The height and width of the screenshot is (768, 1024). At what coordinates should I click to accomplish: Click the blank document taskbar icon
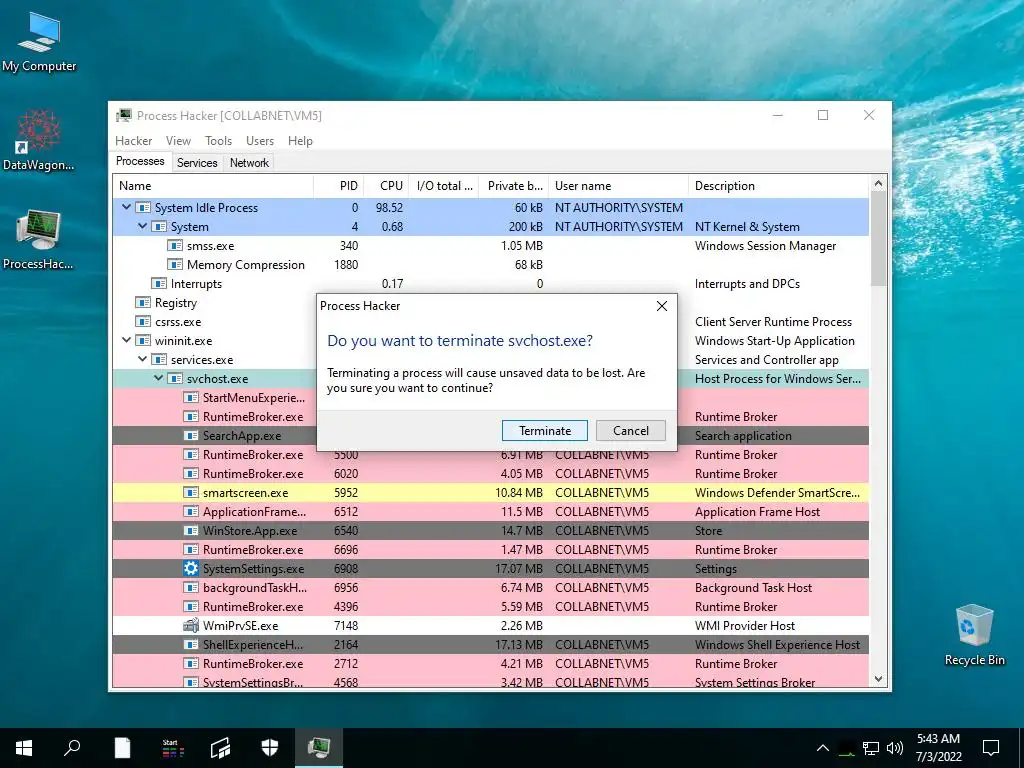click(122, 748)
